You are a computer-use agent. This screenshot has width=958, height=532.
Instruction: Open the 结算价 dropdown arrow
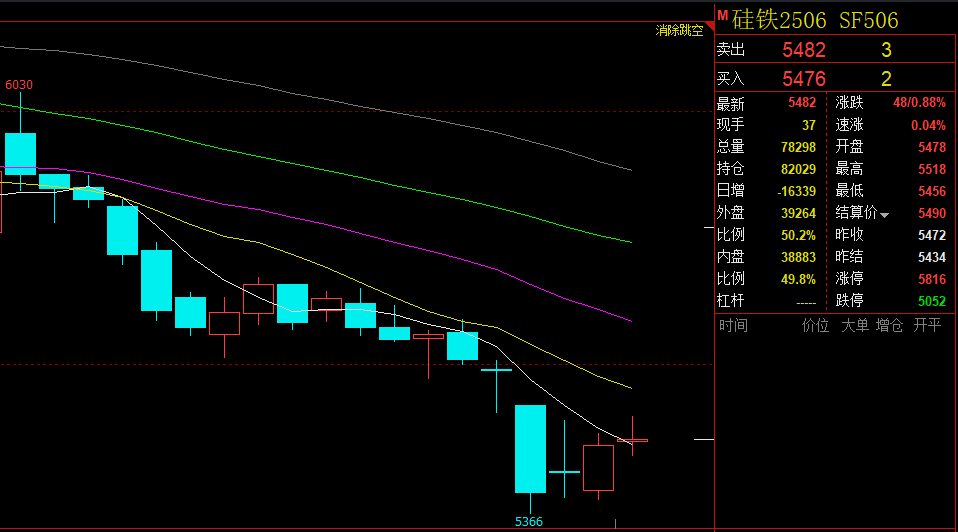coord(884,215)
